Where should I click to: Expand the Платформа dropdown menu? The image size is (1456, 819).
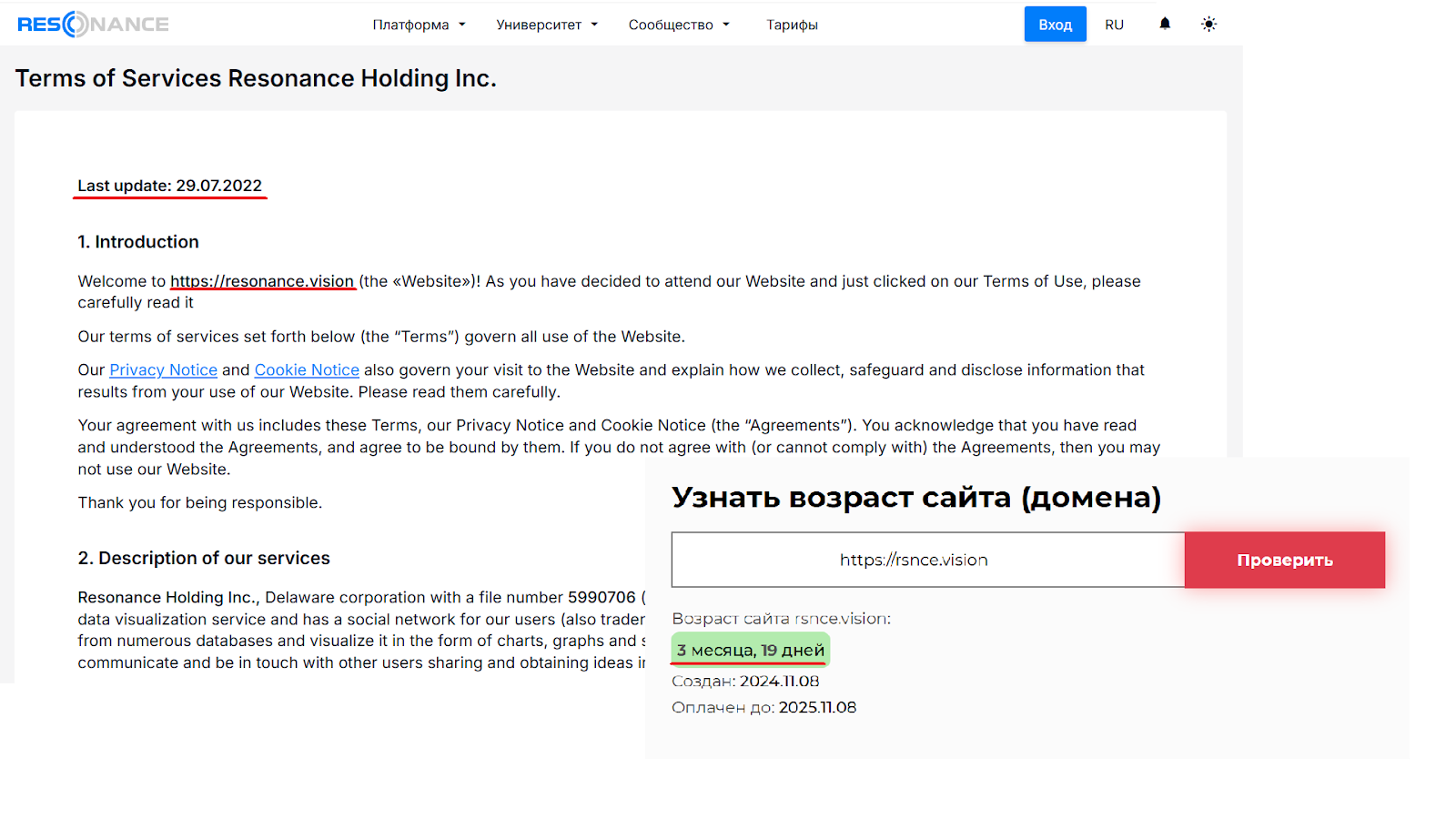[x=419, y=25]
